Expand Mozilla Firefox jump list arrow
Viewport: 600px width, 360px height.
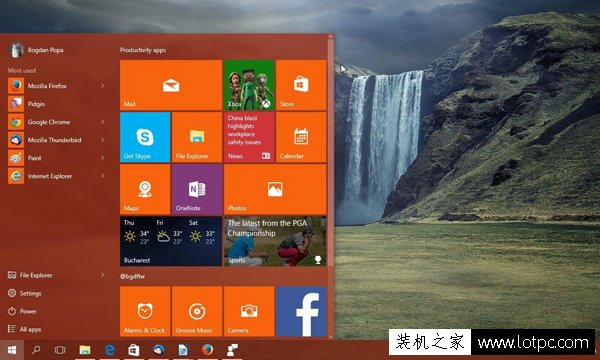point(103,86)
